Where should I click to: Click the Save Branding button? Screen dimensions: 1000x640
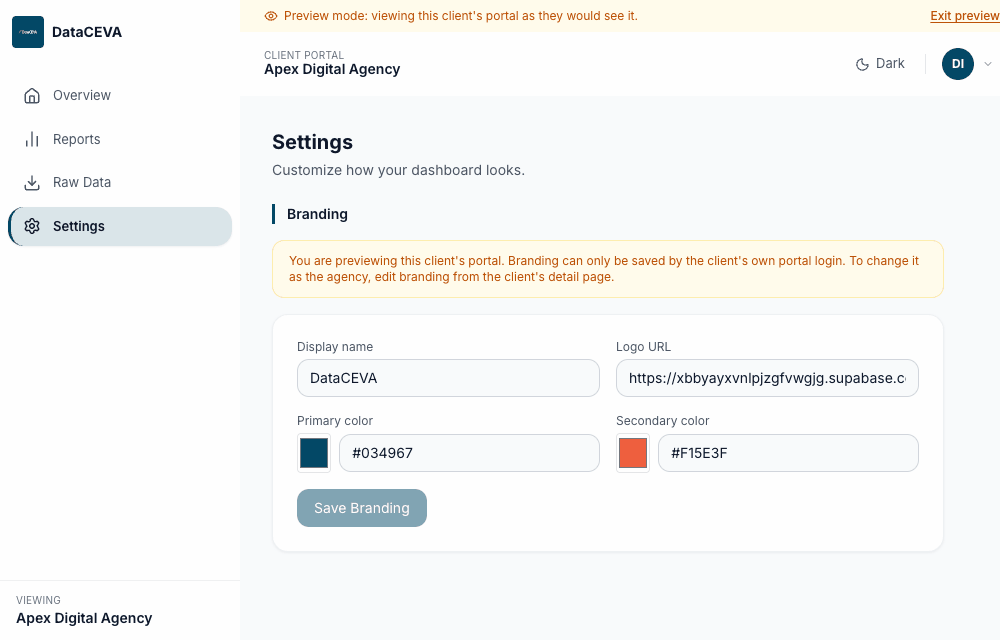pyautogui.click(x=362, y=508)
